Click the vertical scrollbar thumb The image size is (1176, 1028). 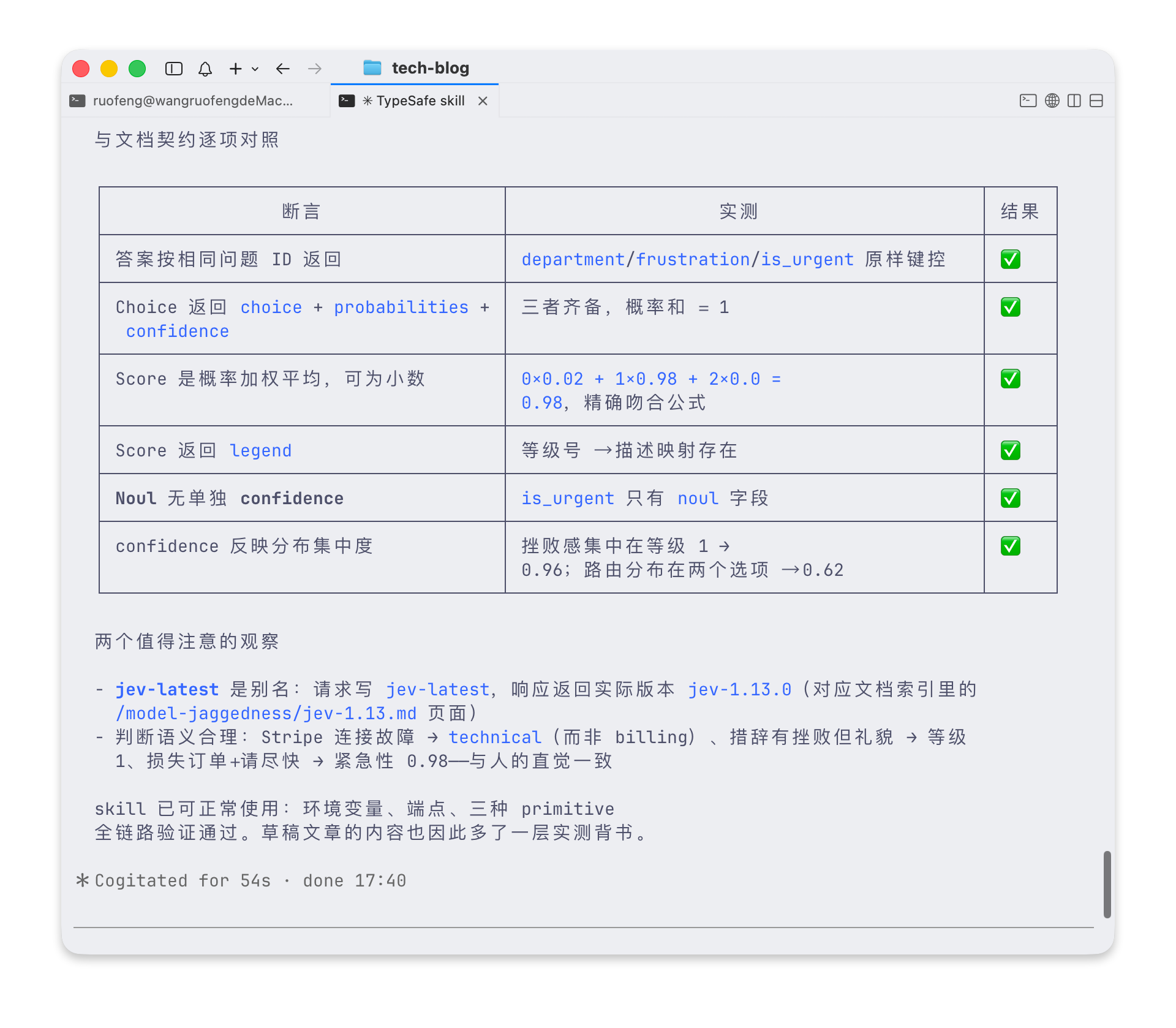(1107, 884)
